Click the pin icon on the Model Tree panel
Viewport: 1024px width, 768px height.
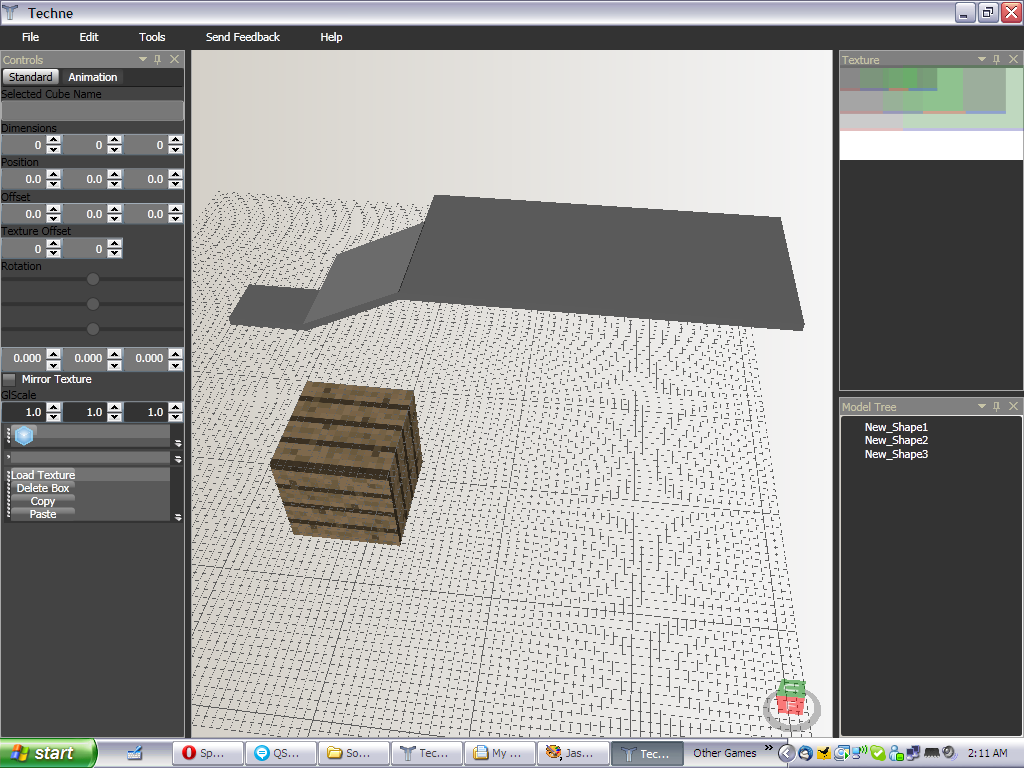coord(996,406)
